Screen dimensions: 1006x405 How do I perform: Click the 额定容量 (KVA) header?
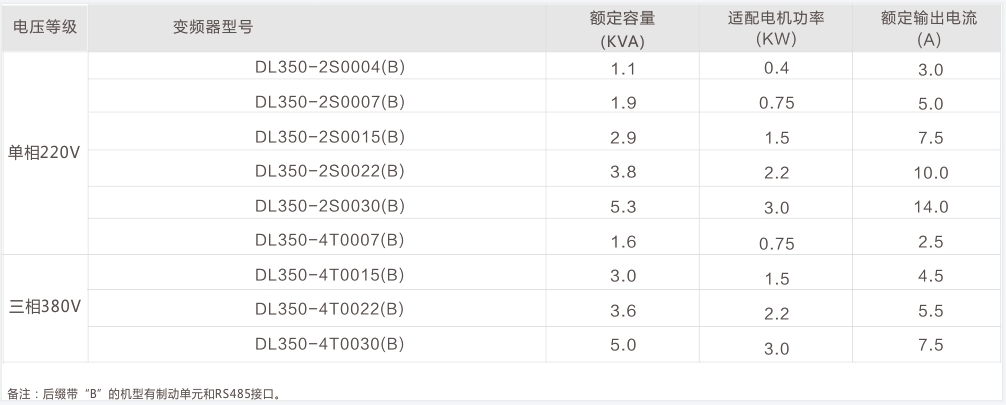click(622, 28)
